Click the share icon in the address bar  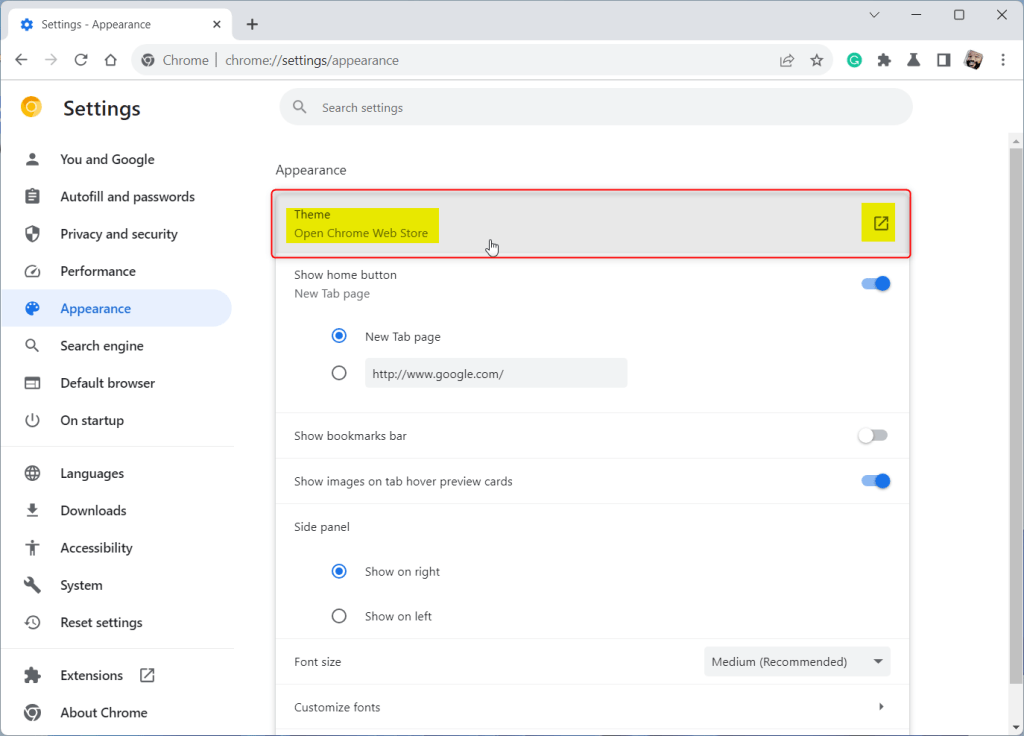pyautogui.click(x=787, y=60)
